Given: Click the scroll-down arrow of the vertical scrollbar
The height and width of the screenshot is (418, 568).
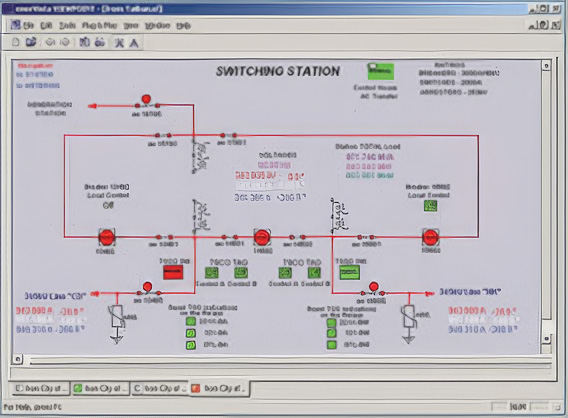Looking at the screenshot, I should tap(546, 339).
